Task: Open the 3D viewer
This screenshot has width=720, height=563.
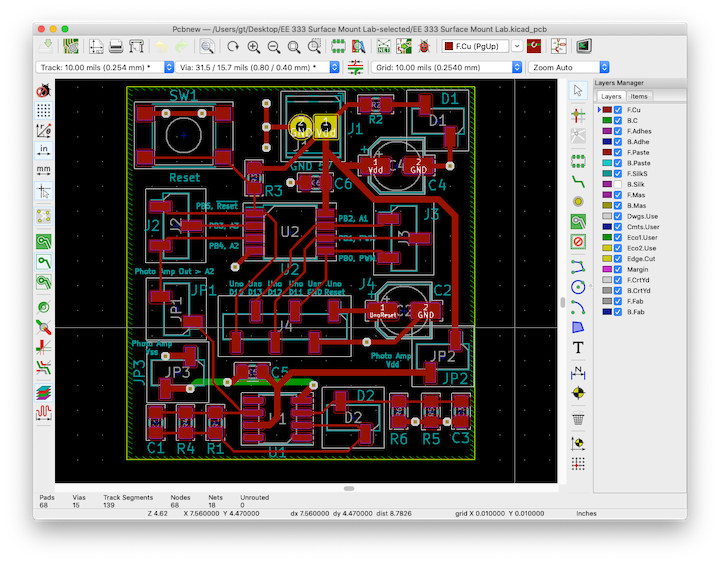Action: [x=584, y=46]
